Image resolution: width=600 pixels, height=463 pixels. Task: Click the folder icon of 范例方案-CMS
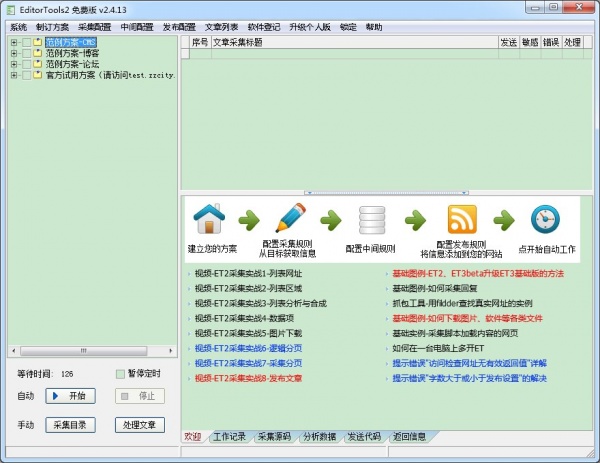[38, 42]
